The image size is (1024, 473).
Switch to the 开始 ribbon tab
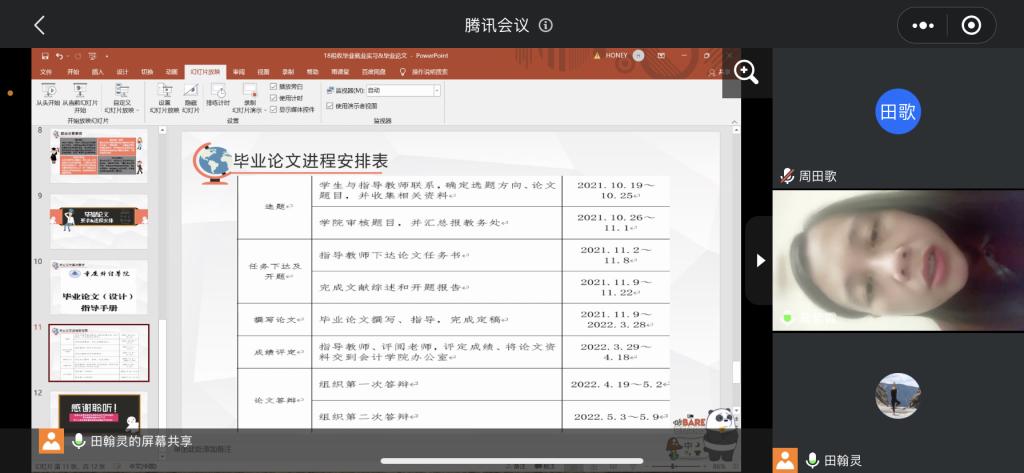[x=73, y=72]
